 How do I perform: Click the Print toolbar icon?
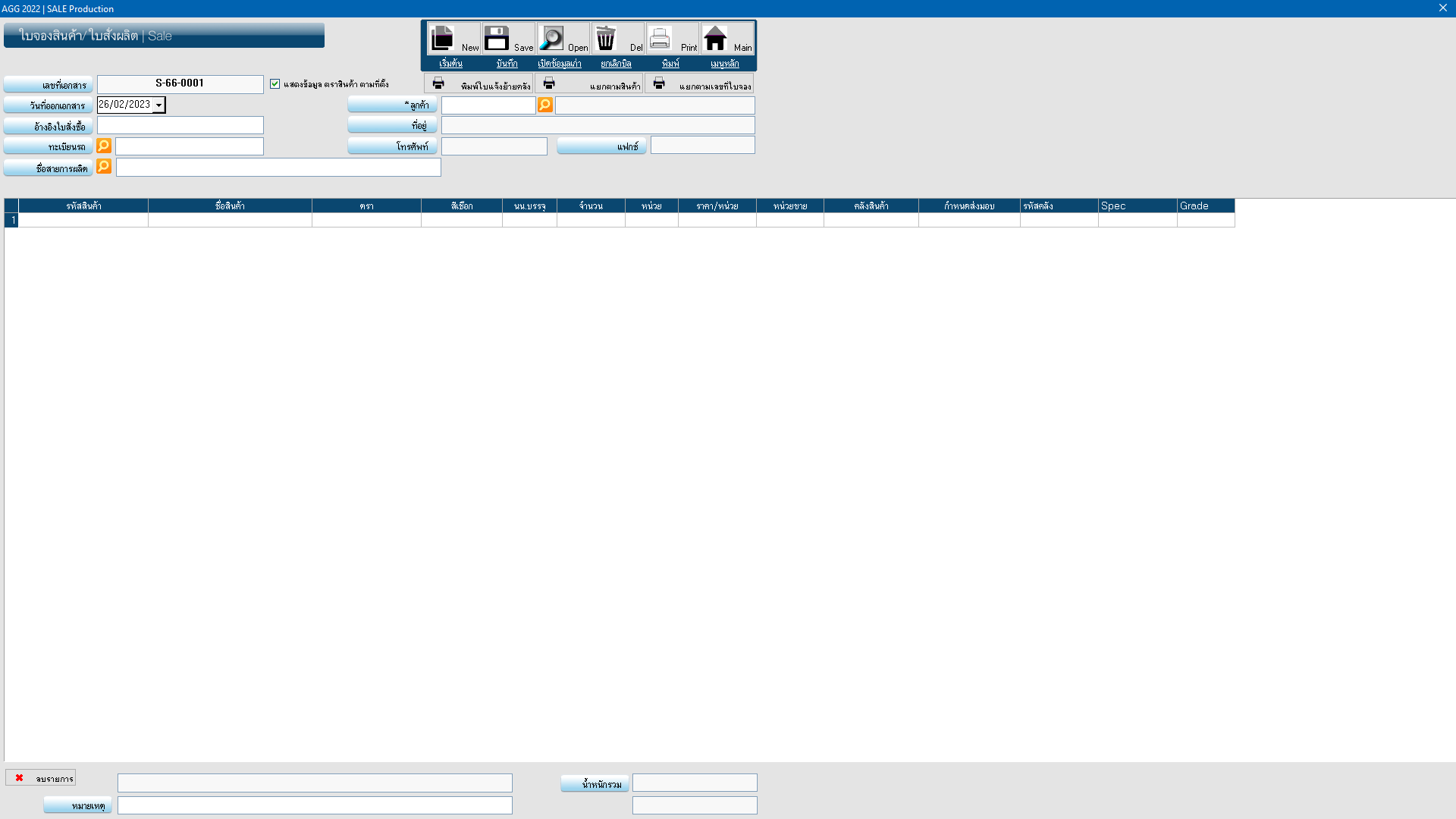click(x=661, y=38)
